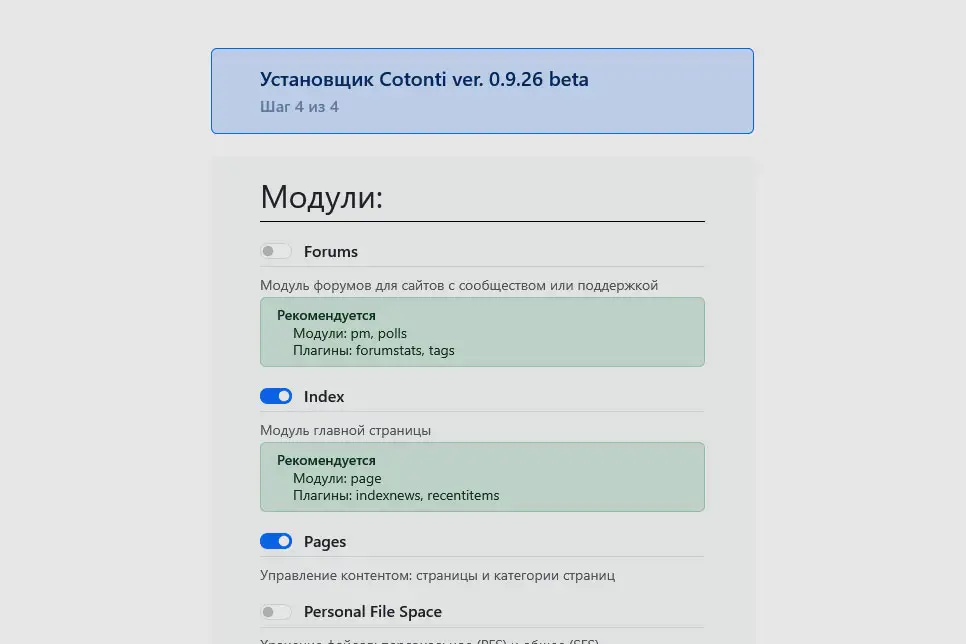Enable the Personal File Space toggle

276,611
